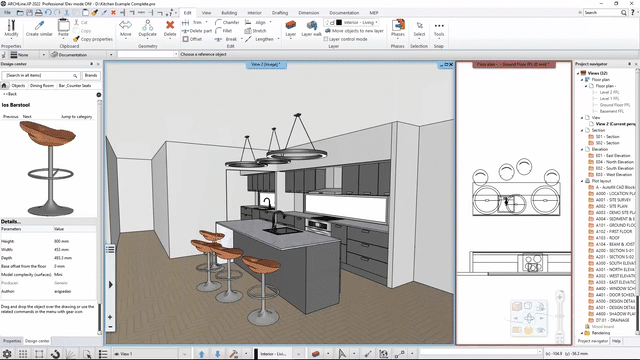640x360 pixels.
Task: Click the red Delete icon
Action: click(x=170, y=25)
